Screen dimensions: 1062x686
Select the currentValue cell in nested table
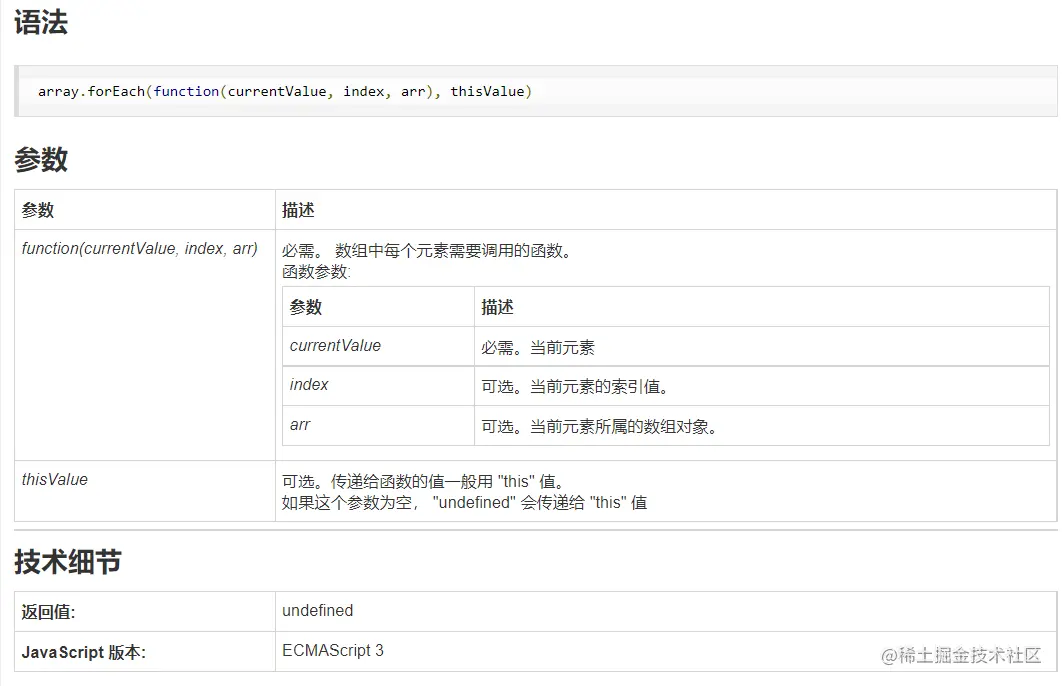pyautogui.click(x=378, y=346)
